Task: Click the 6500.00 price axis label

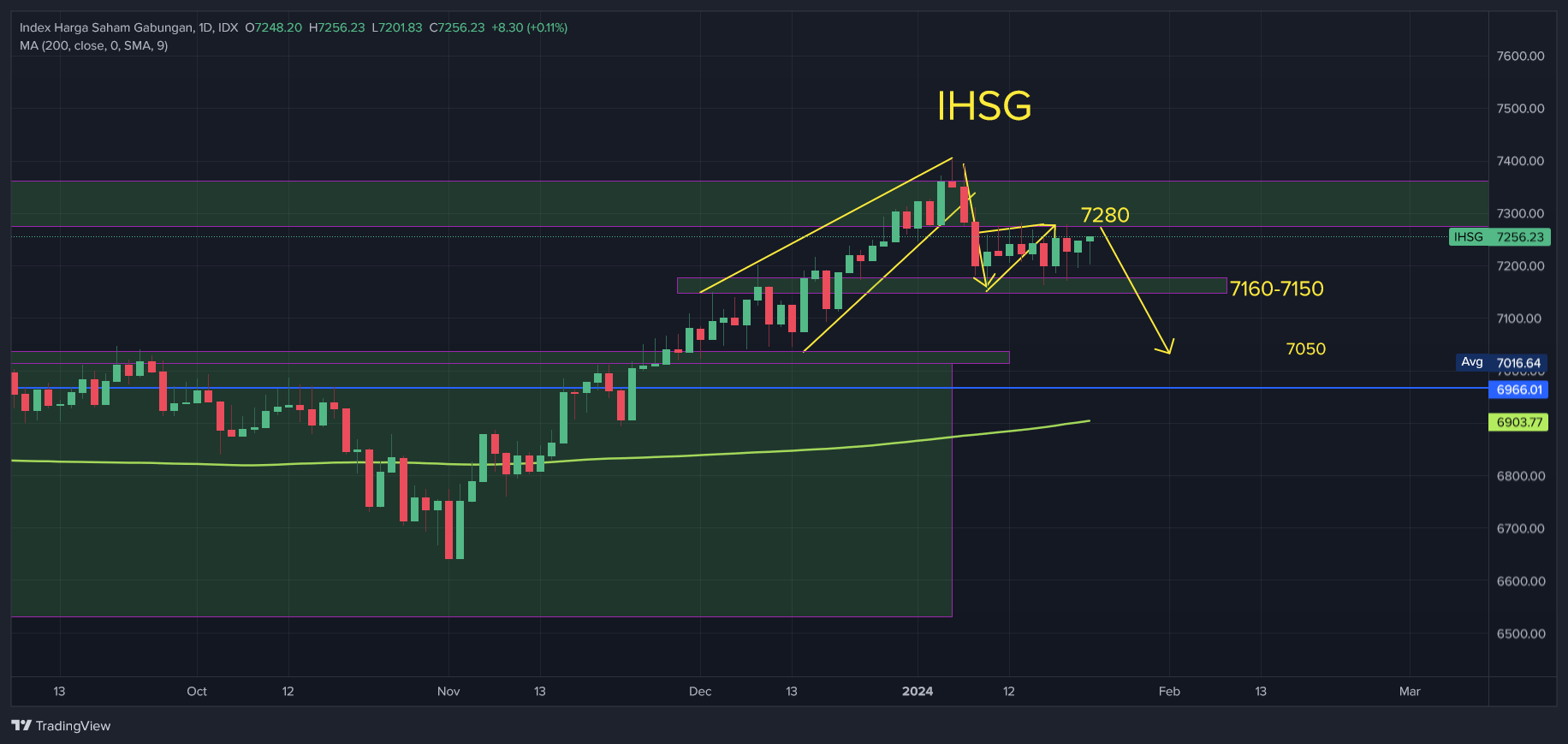Action: (x=1520, y=634)
